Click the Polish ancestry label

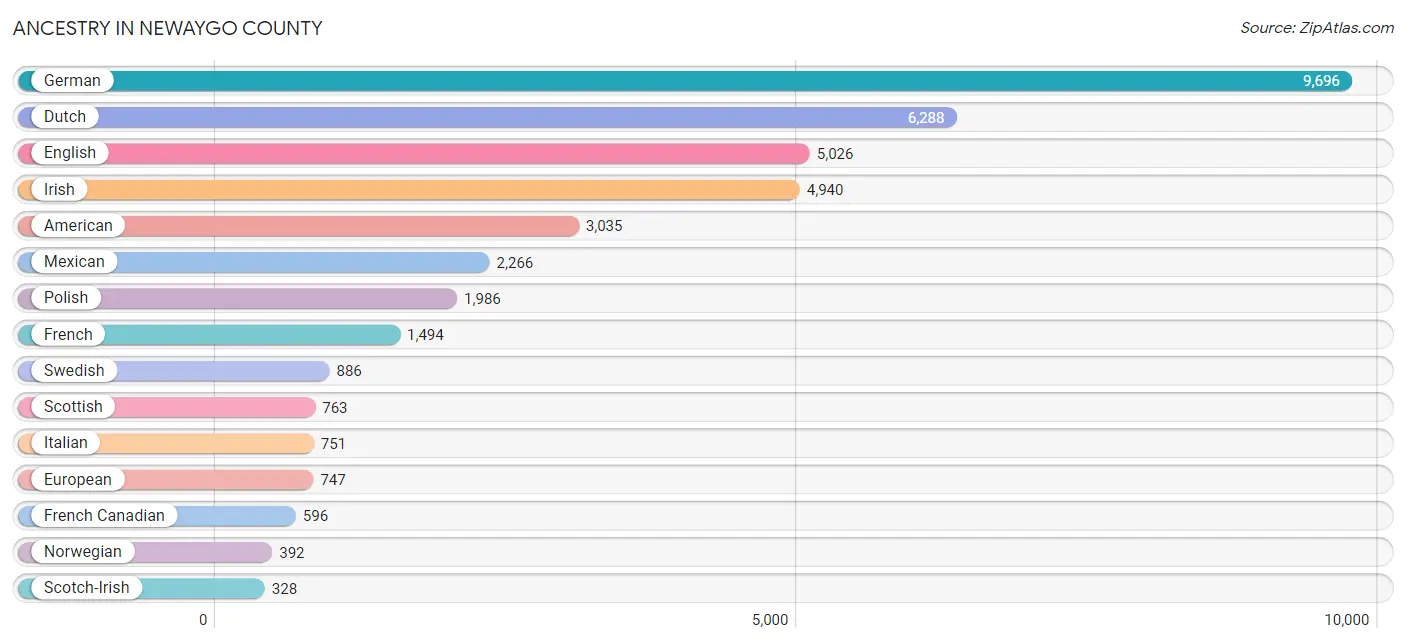tap(66, 297)
